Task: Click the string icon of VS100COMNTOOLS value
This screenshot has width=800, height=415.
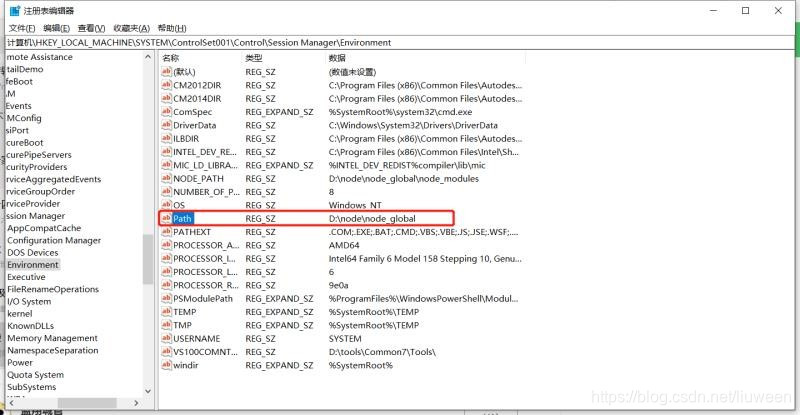Action: point(166,352)
